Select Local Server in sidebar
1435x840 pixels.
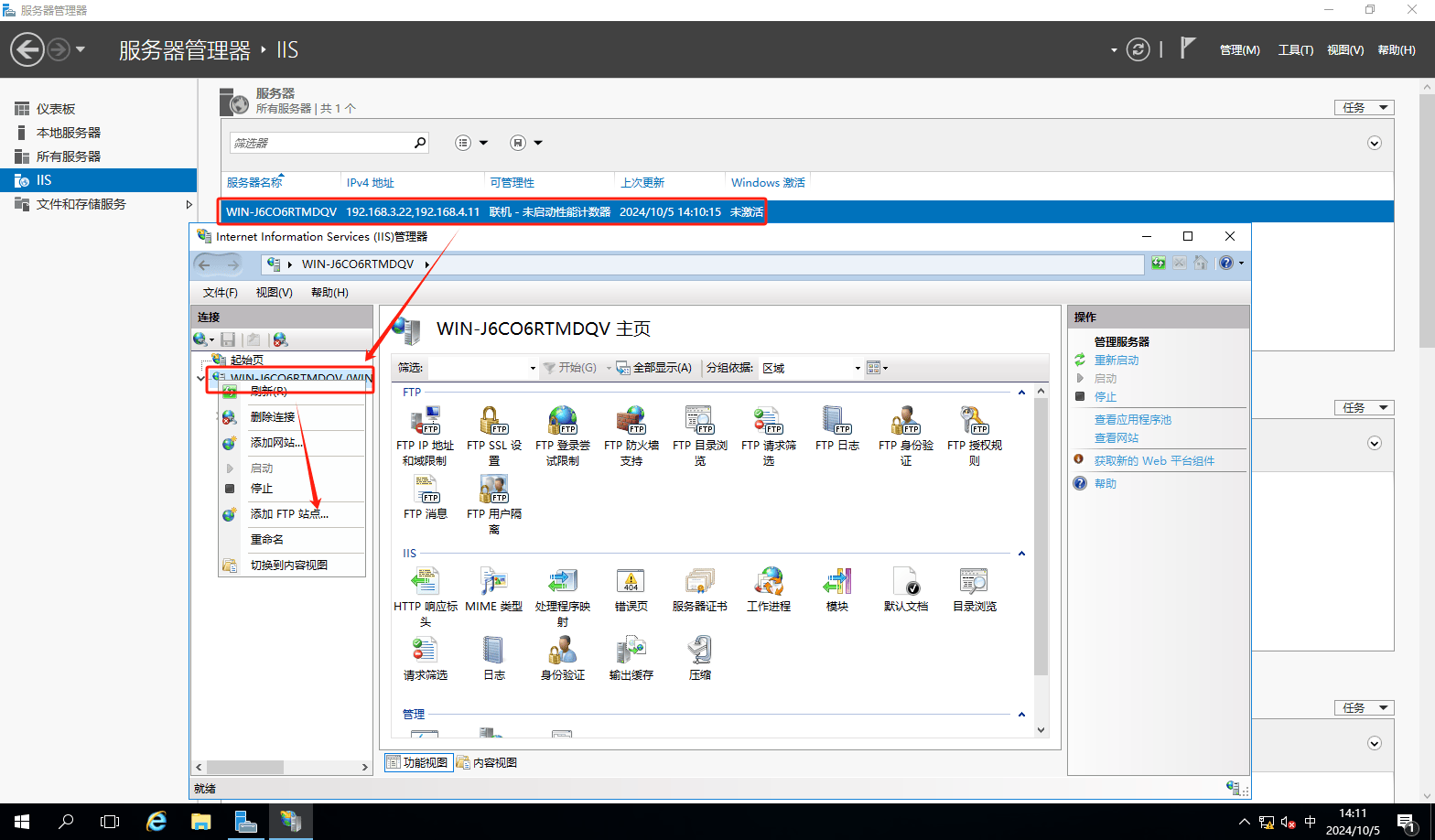click(x=69, y=133)
